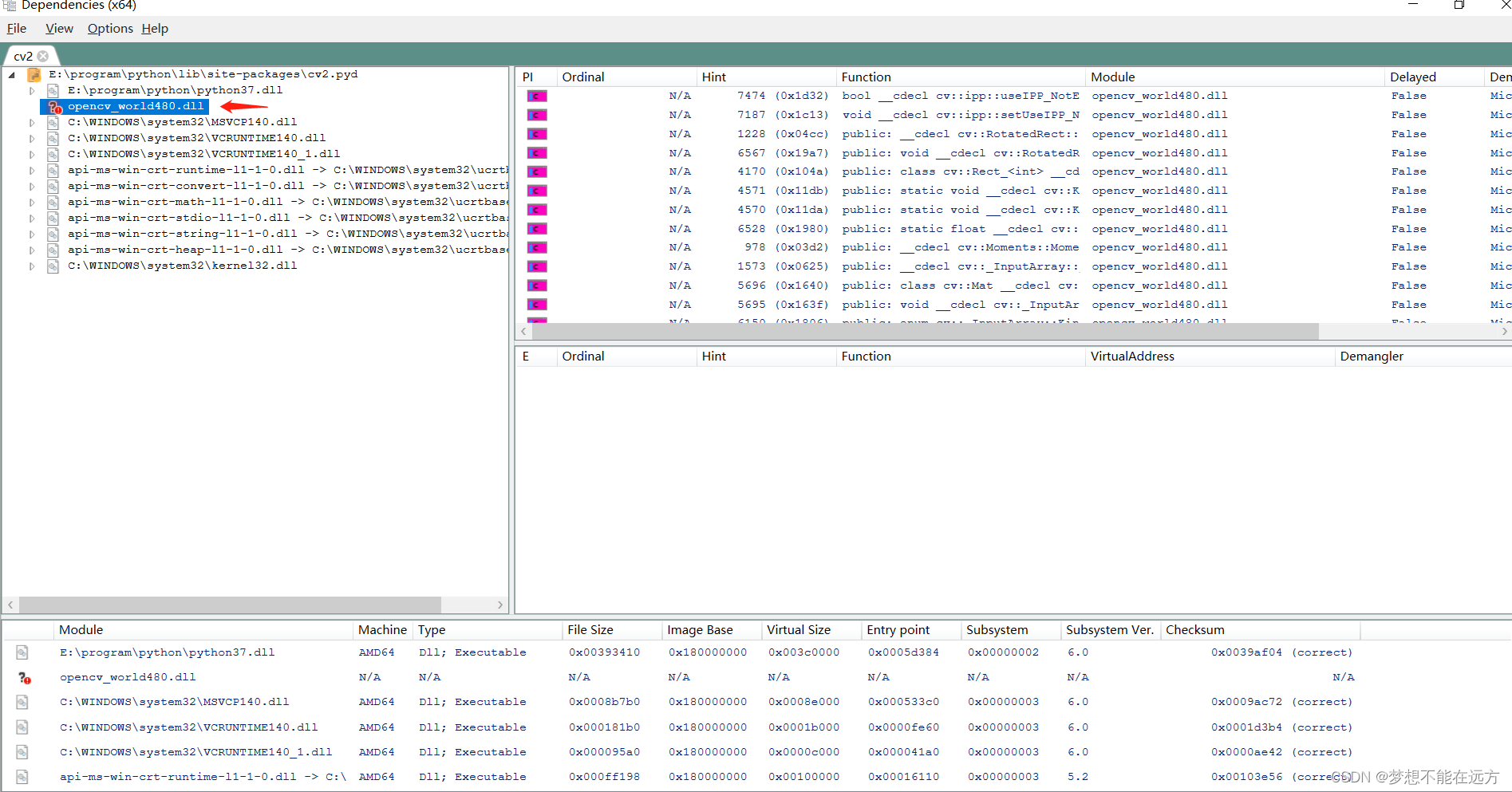Expand the VCRUNTIME140_1.dll tree node
The height and width of the screenshot is (792, 1512).
pyautogui.click(x=32, y=153)
